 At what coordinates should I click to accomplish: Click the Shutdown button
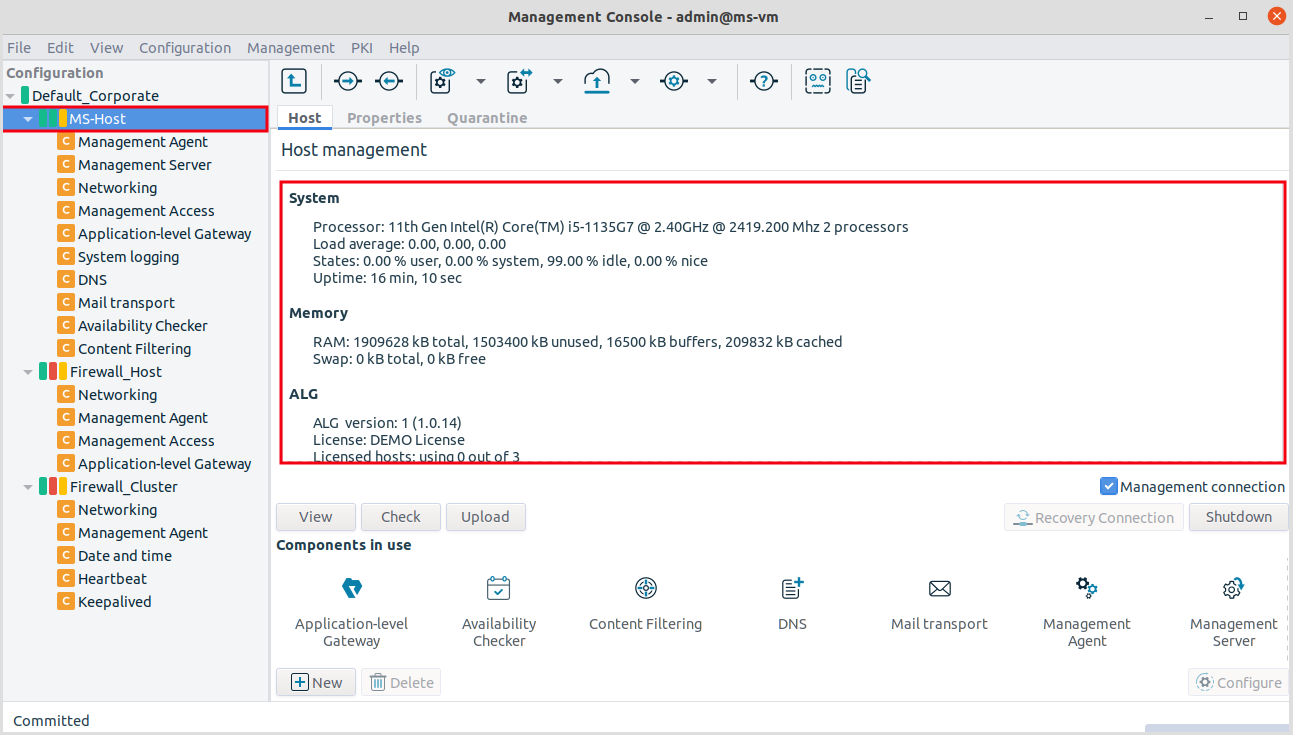tap(1238, 517)
